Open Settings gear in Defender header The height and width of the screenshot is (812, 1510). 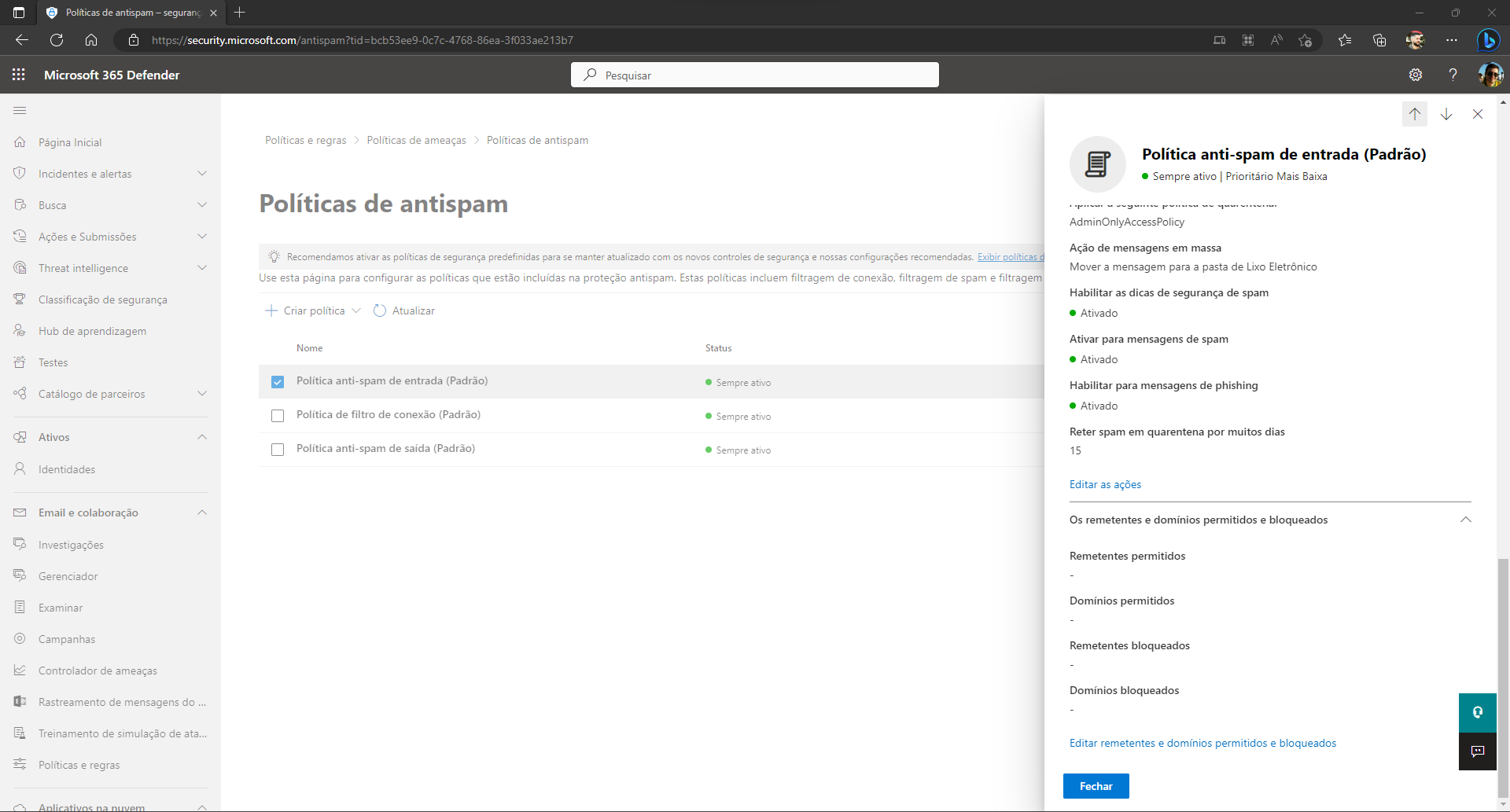pos(1416,75)
